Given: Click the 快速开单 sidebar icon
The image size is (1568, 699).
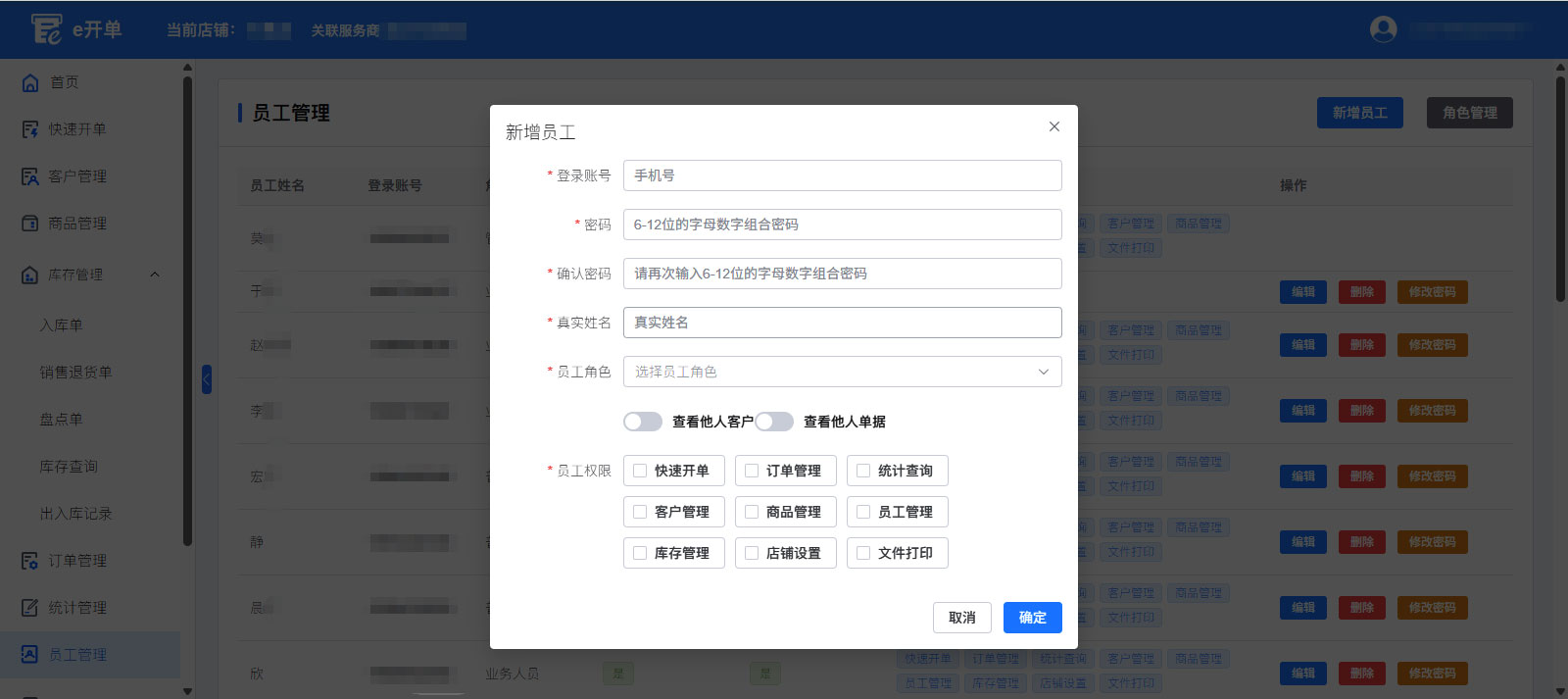Looking at the screenshot, I should click(x=30, y=129).
